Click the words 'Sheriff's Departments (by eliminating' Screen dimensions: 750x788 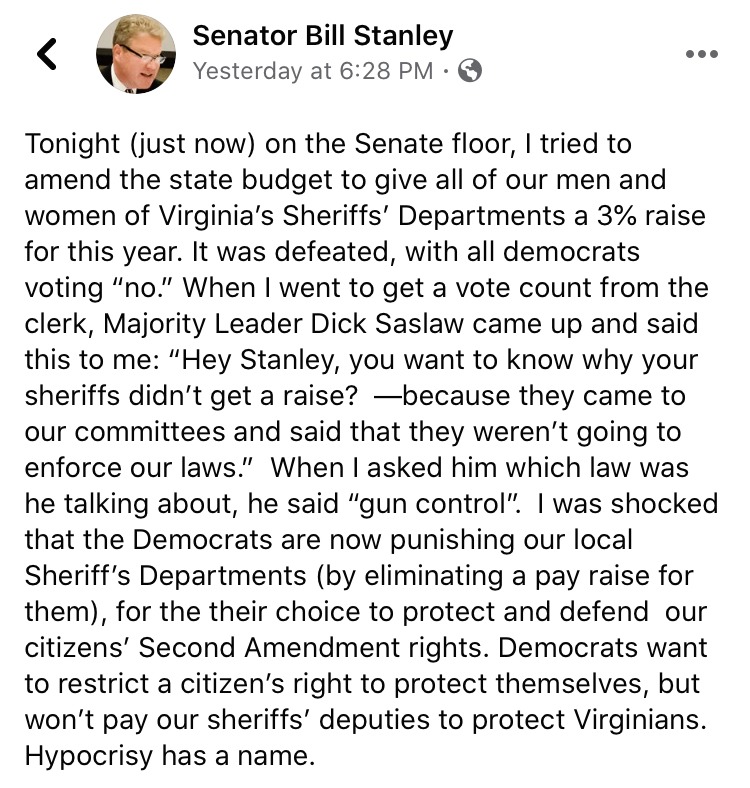pyautogui.click(x=264, y=576)
